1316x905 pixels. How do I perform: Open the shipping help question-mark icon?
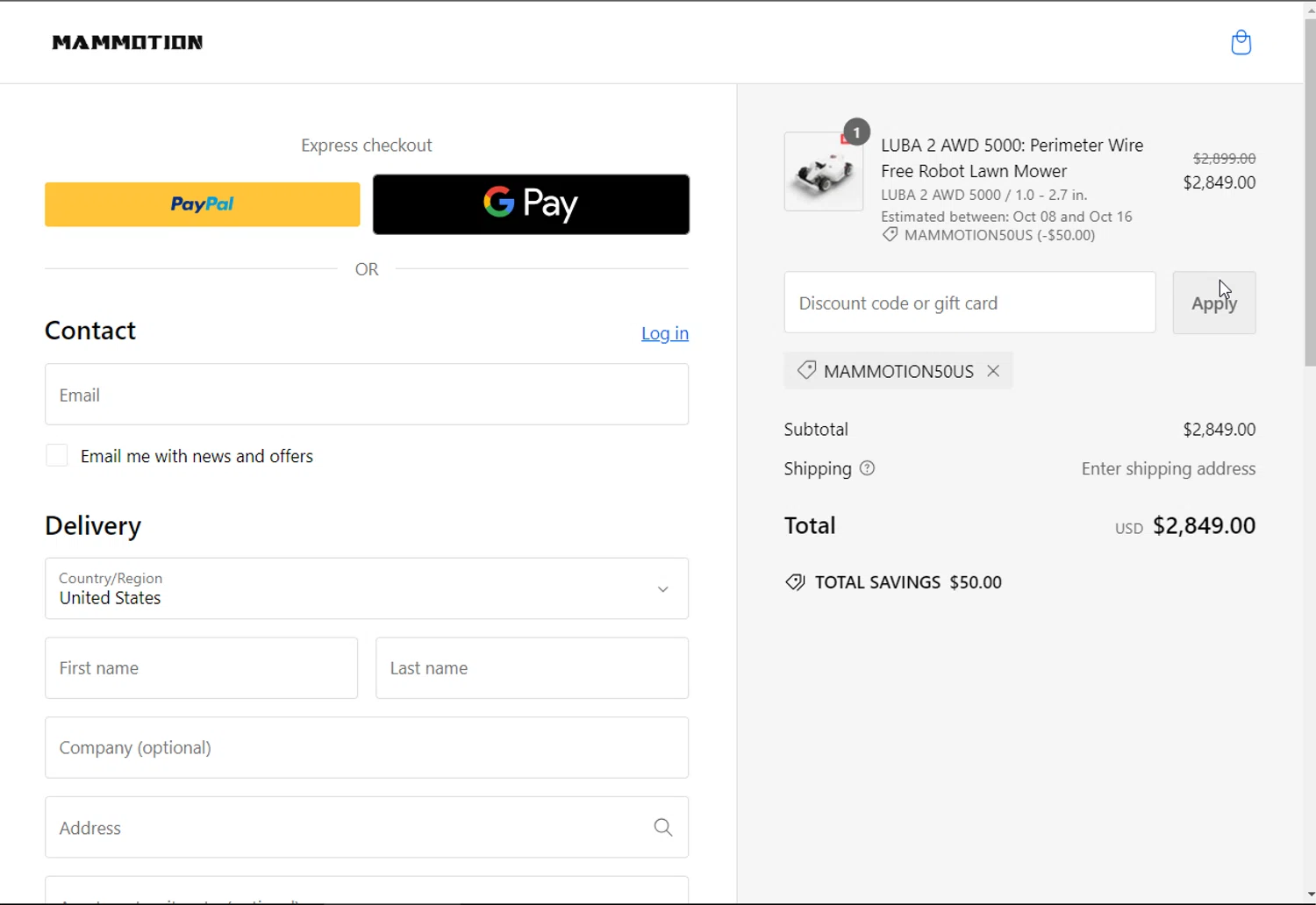pos(867,468)
